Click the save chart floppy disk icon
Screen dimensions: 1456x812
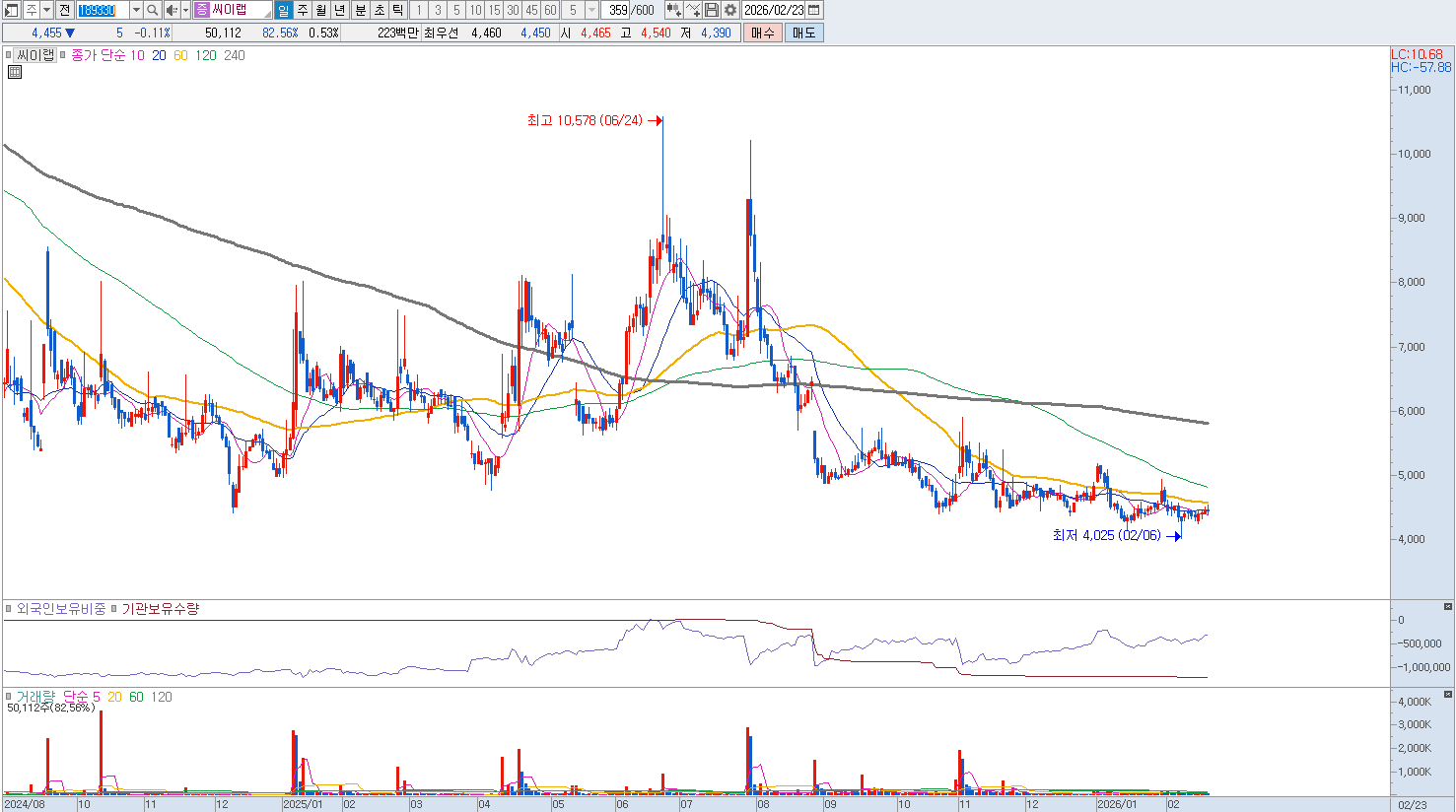712,10
